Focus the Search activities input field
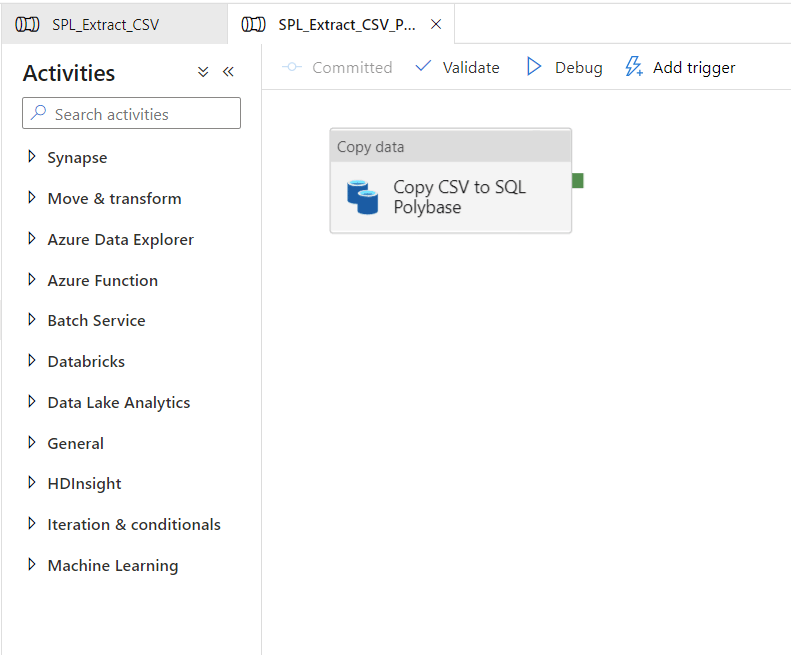The image size is (791, 655). [x=131, y=113]
